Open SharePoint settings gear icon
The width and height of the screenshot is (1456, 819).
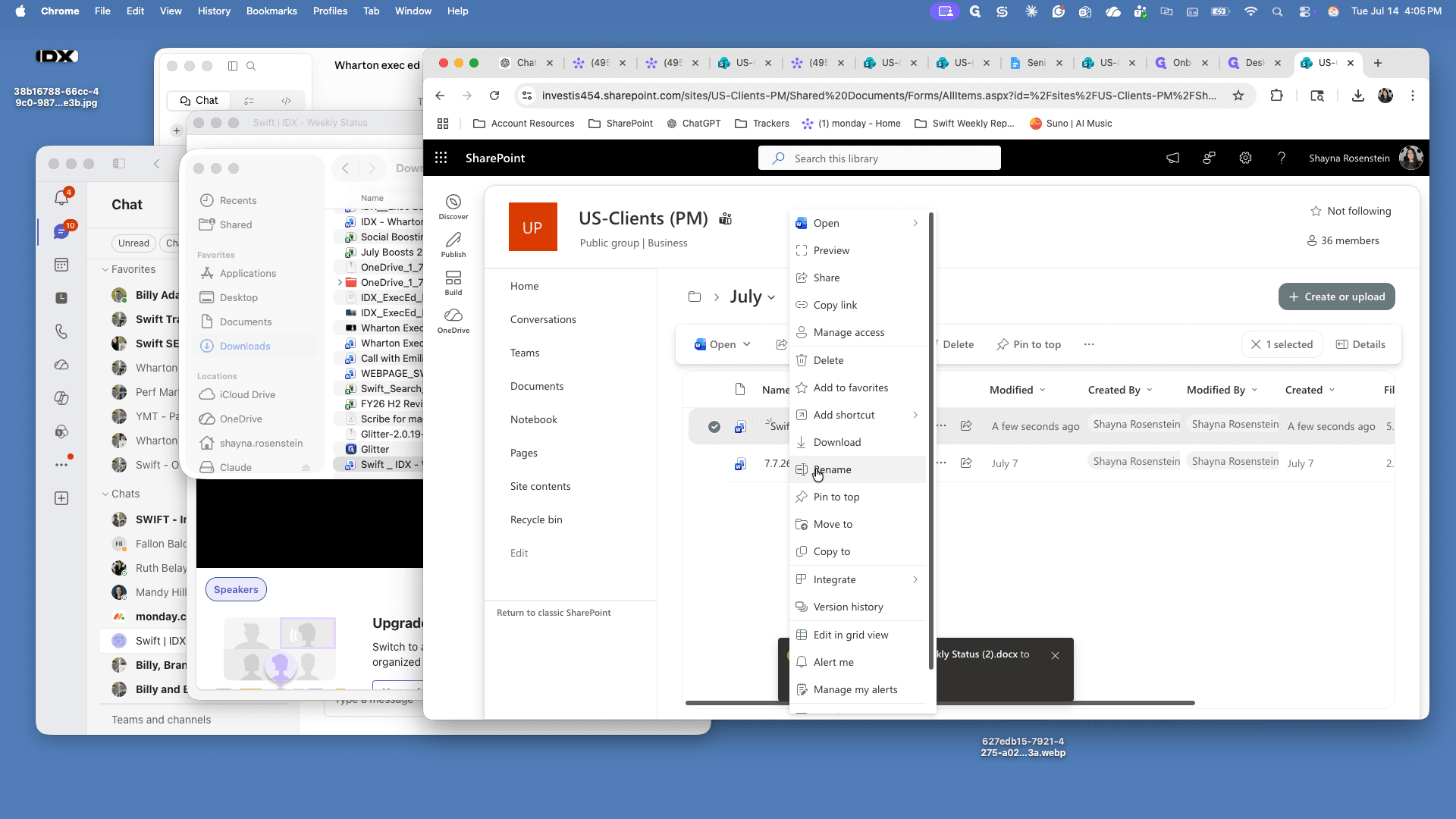point(1245,158)
